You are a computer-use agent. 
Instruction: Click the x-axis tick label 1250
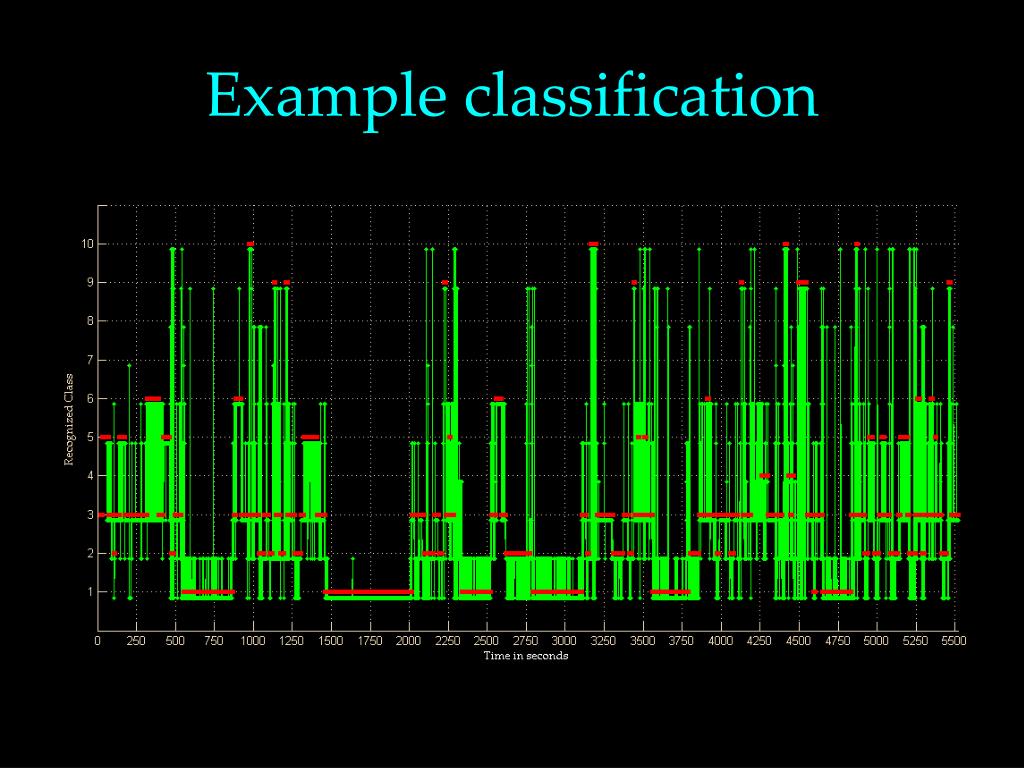292,641
